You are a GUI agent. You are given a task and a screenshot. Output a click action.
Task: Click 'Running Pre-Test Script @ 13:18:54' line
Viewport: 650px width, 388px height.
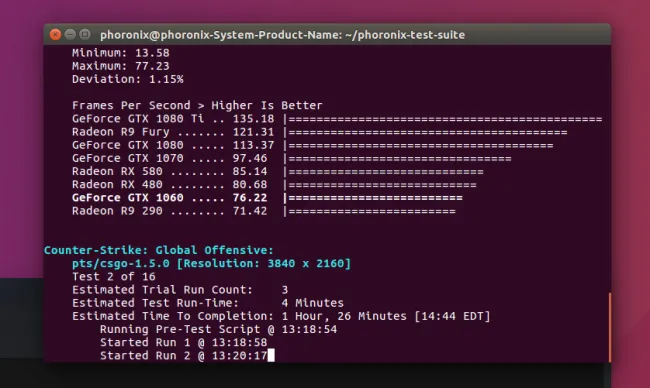pyautogui.click(x=218, y=330)
